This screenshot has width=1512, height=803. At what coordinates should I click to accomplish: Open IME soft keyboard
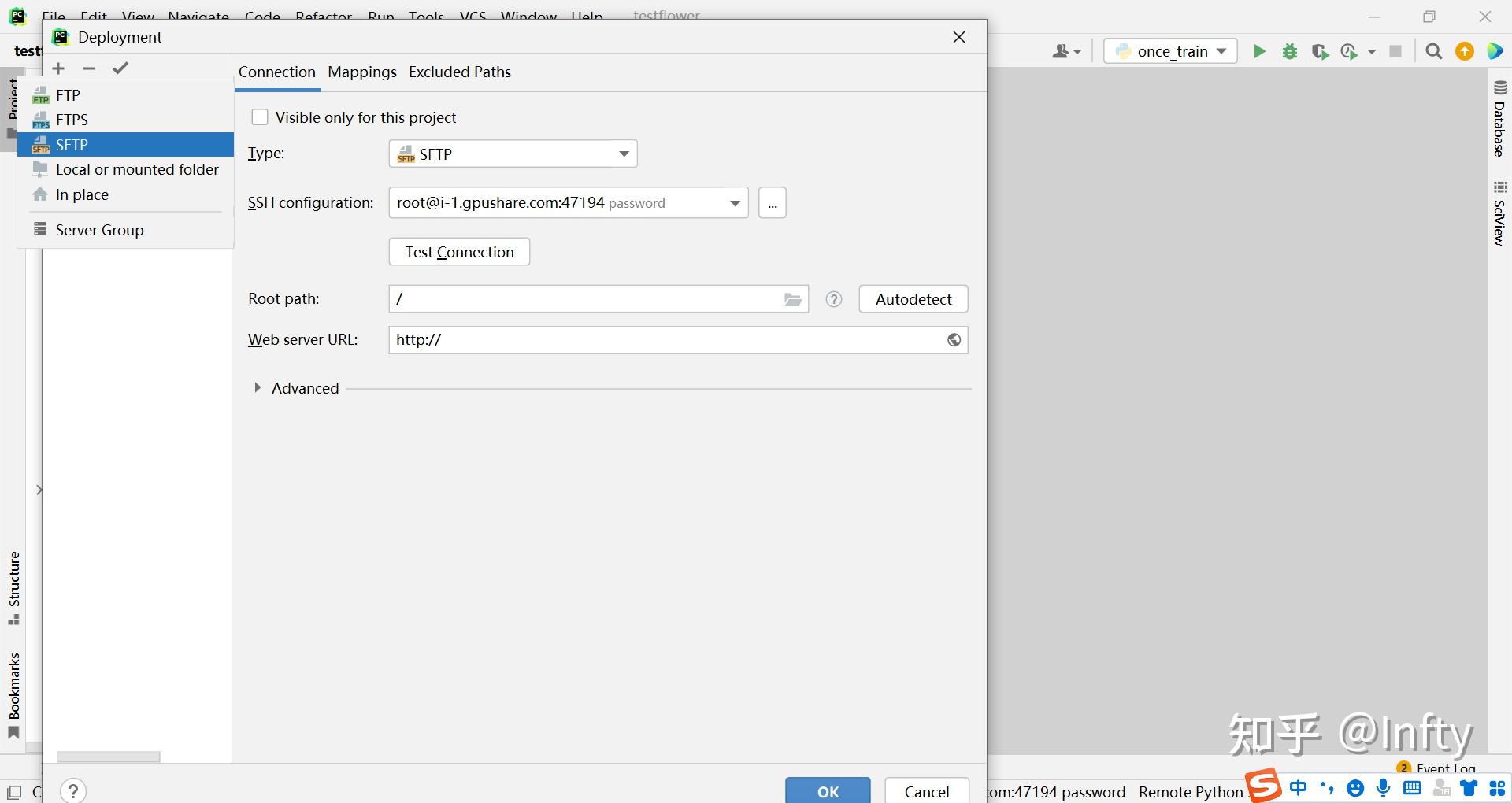tap(1412, 788)
